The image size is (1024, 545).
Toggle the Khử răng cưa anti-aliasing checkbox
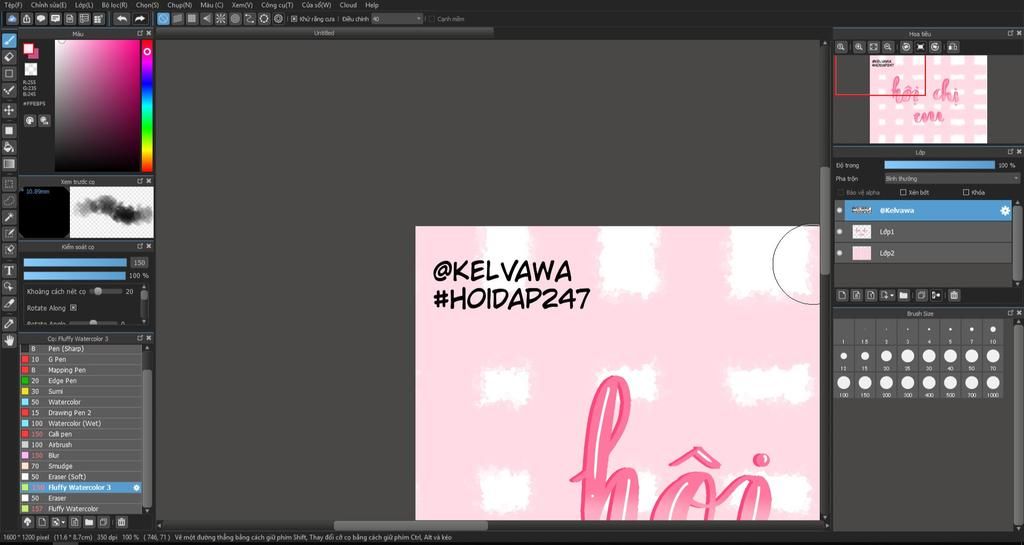tap(294, 19)
